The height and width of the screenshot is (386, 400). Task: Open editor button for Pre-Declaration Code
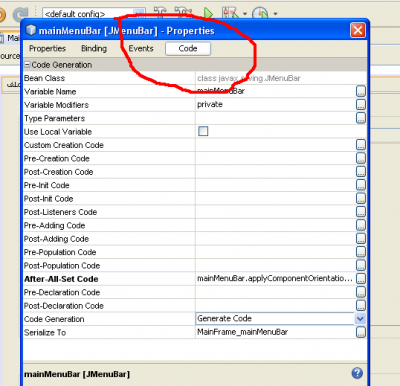click(361, 292)
